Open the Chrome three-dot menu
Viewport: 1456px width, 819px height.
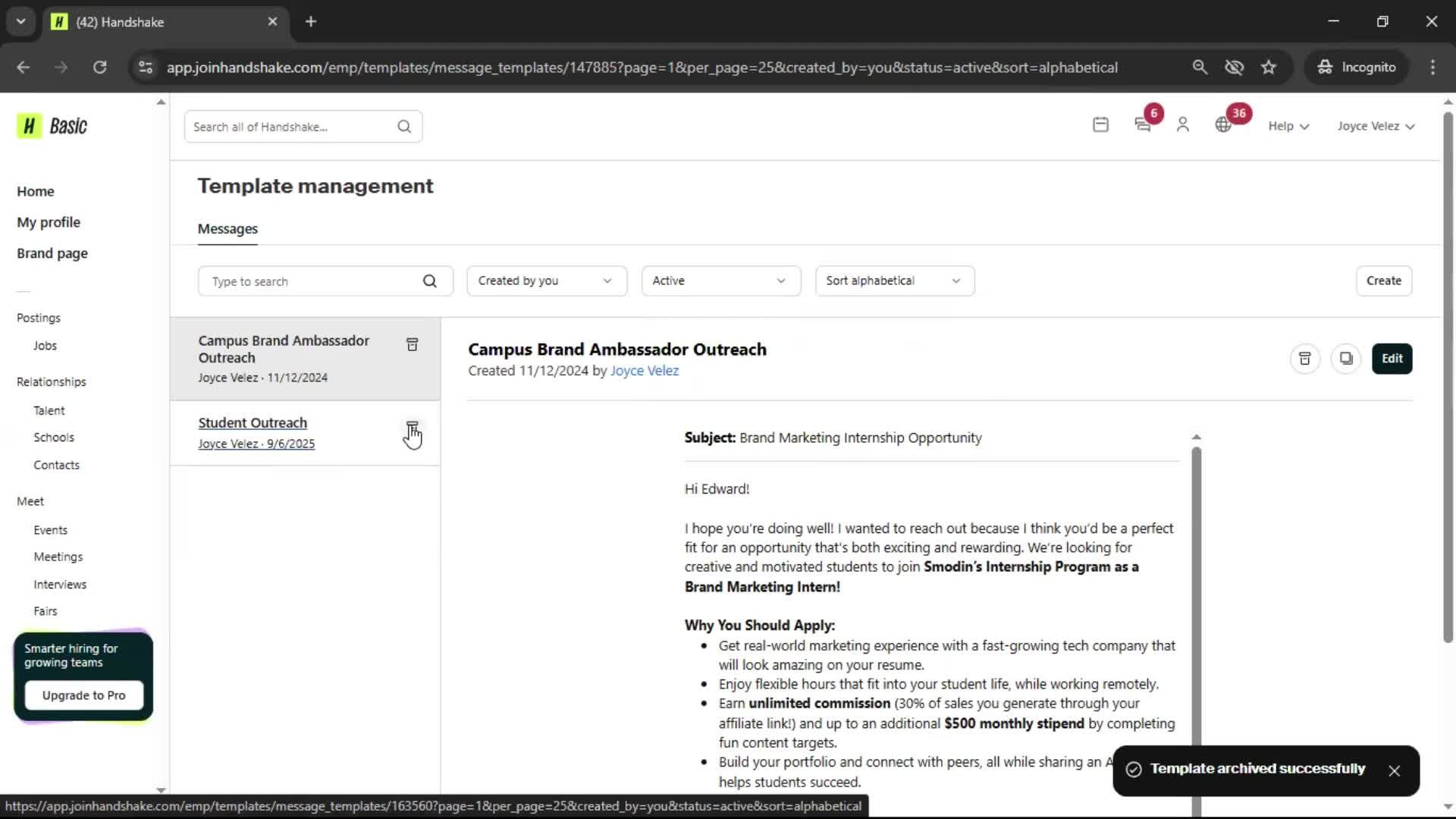[1432, 67]
